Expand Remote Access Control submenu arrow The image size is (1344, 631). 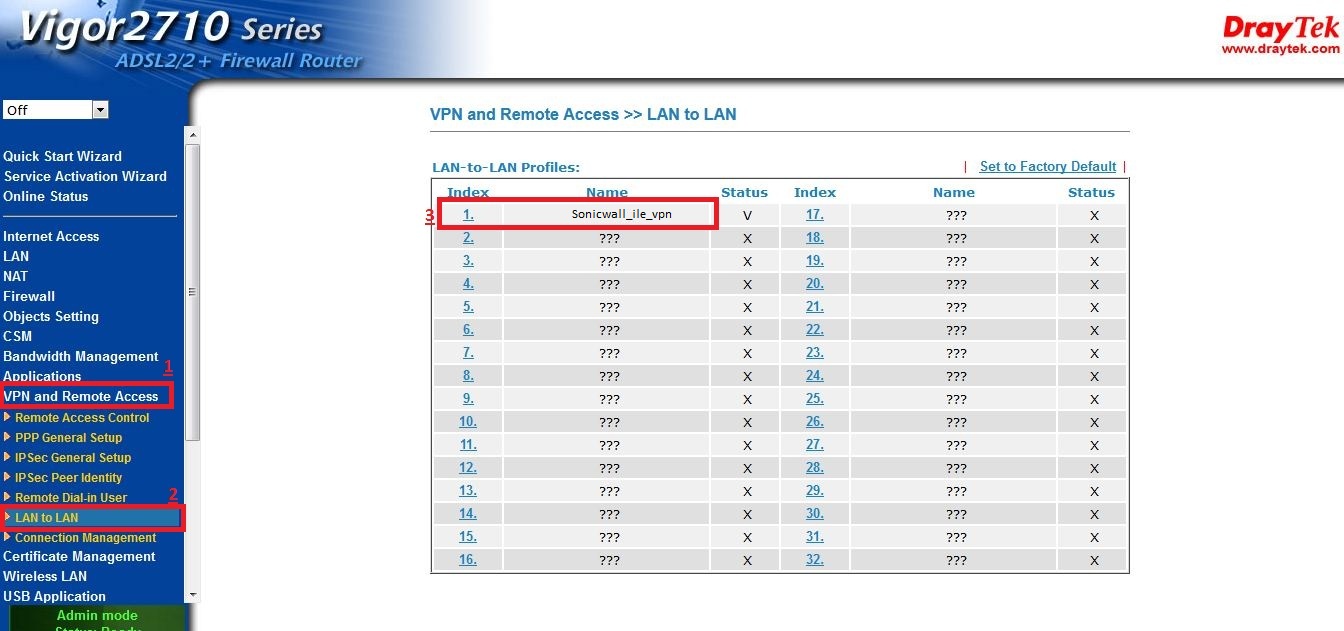click(x=8, y=418)
